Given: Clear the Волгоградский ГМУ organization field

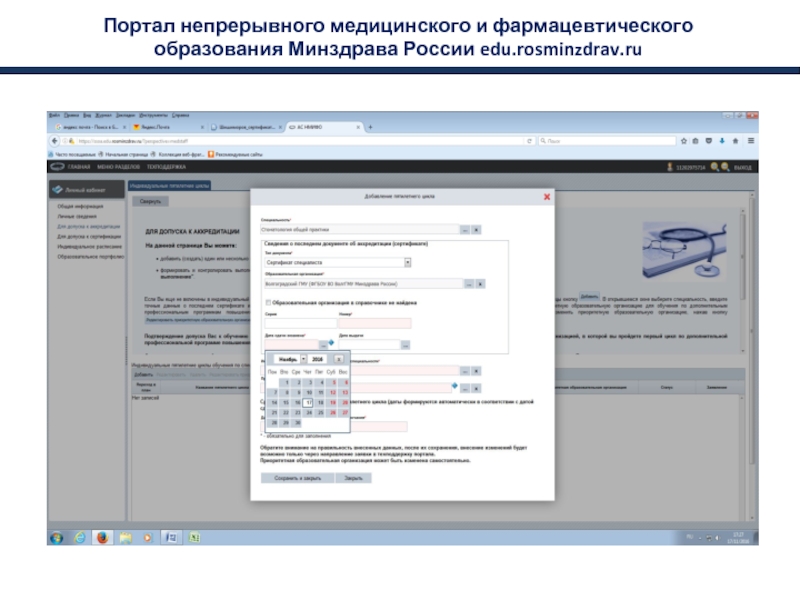Looking at the screenshot, I should (480, 284).
